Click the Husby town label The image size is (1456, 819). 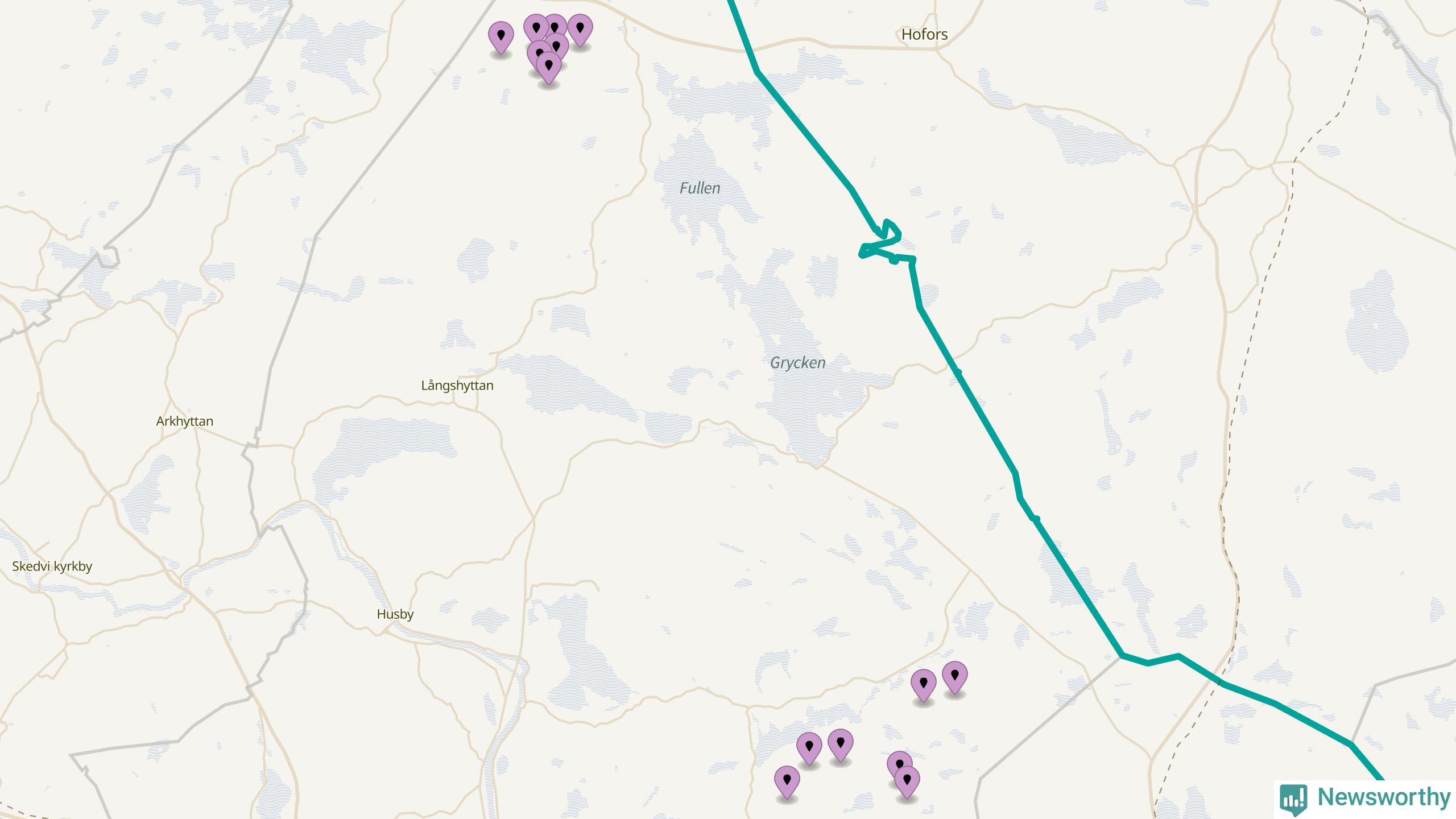click(x=395, y=614)
